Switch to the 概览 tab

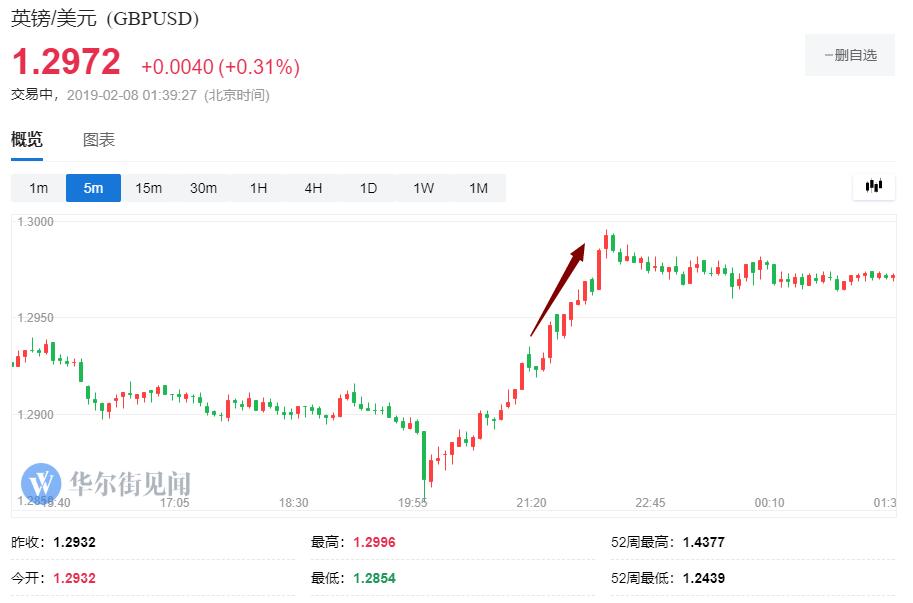(x=27, y=140)
